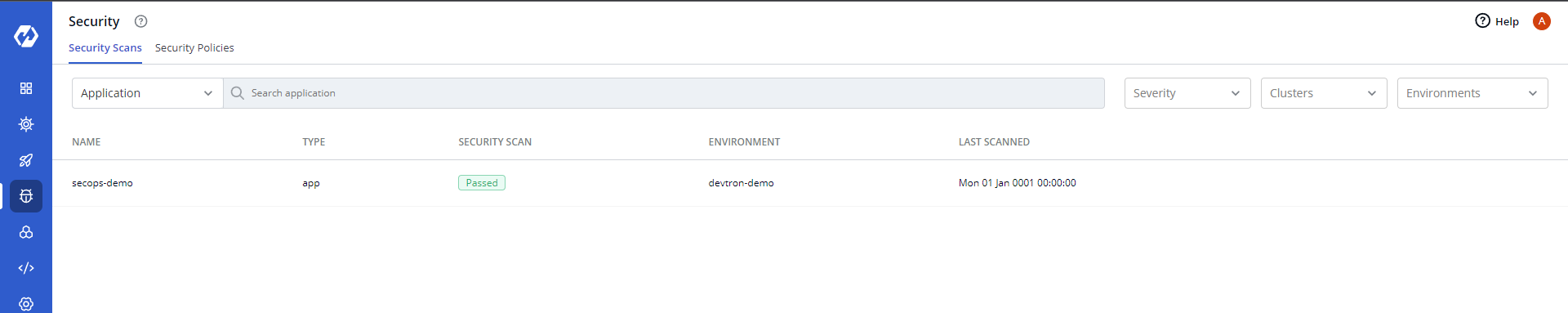Open the Charts helm-wheel icon in sidebar

[26, 124]
